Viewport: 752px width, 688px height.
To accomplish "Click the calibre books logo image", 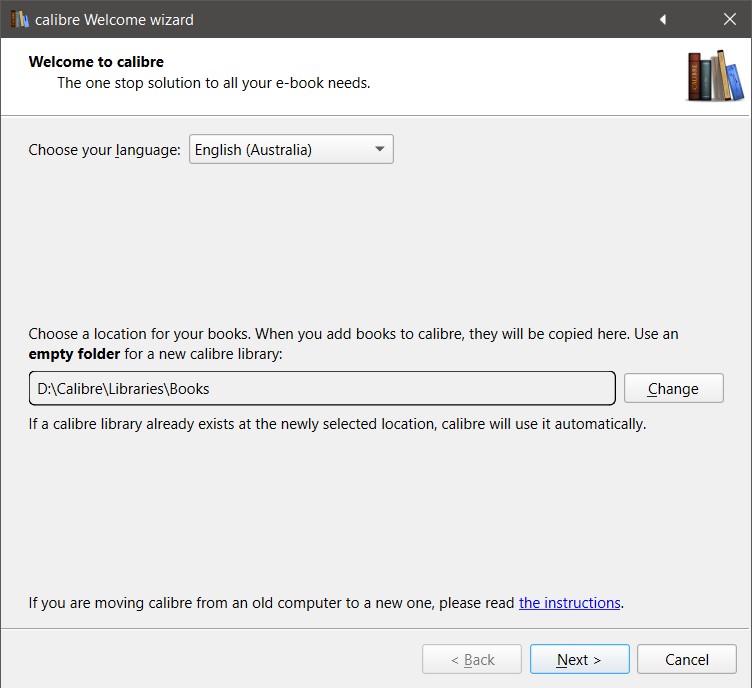I will 715,76.
